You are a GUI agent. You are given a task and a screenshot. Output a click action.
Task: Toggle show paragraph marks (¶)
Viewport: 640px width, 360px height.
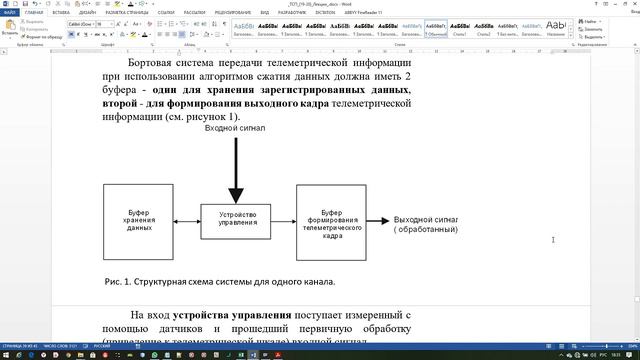click(224, 24)
